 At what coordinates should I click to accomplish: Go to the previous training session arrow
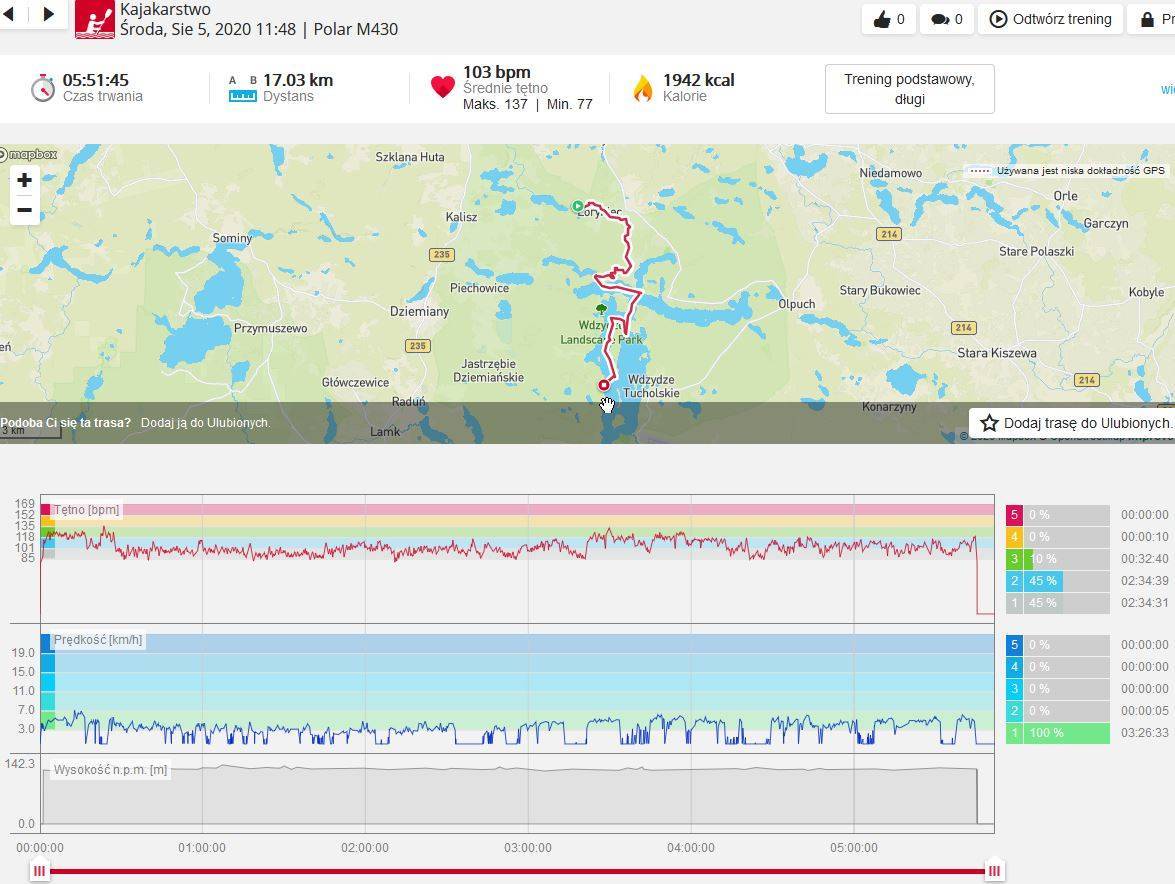tap(9, 14)
